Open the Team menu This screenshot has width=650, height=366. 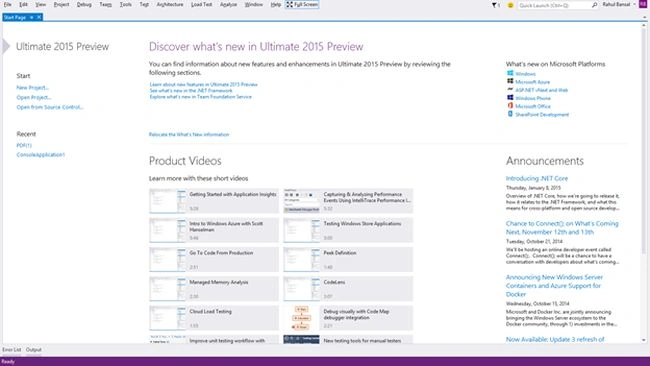coord(105,5)
